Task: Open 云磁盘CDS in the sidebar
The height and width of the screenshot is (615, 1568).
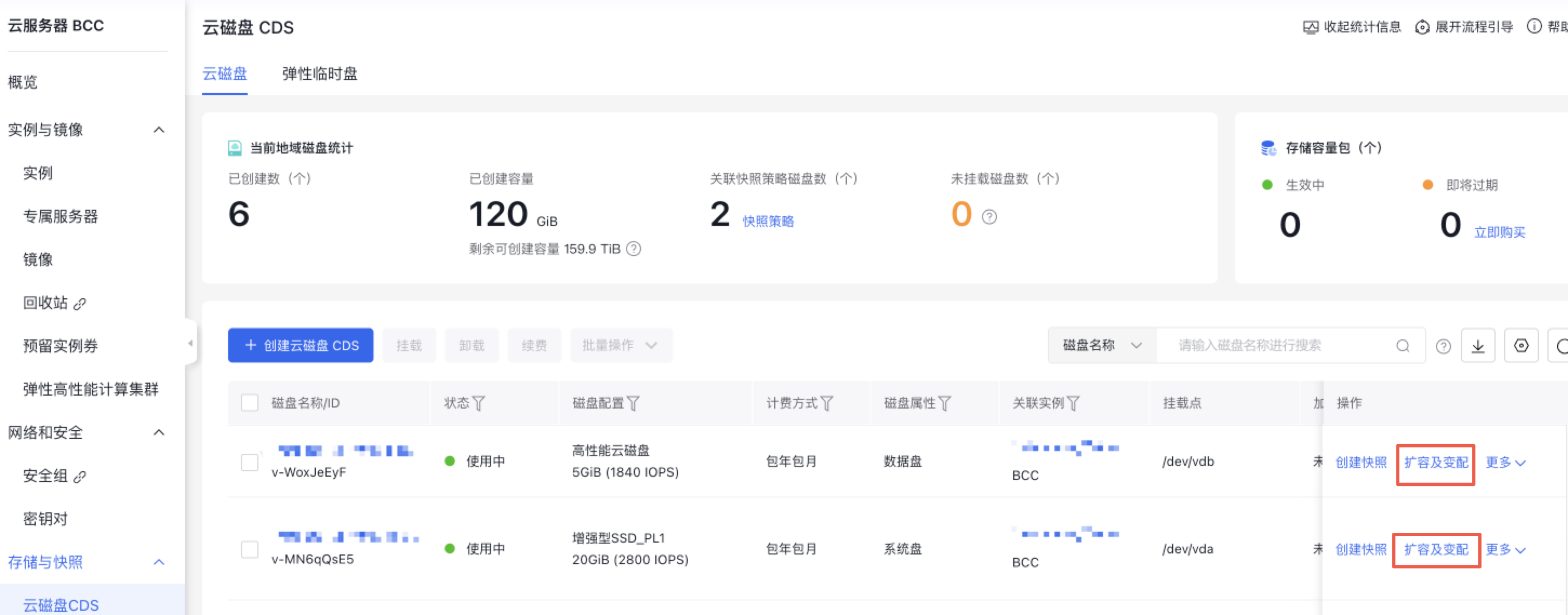Action: tap(61, 605)
